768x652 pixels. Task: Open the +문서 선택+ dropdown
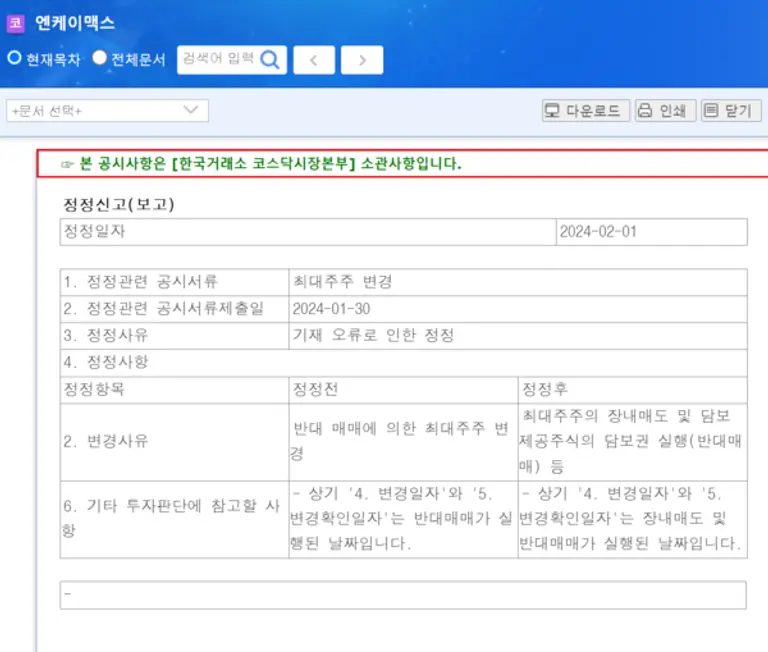107,111
